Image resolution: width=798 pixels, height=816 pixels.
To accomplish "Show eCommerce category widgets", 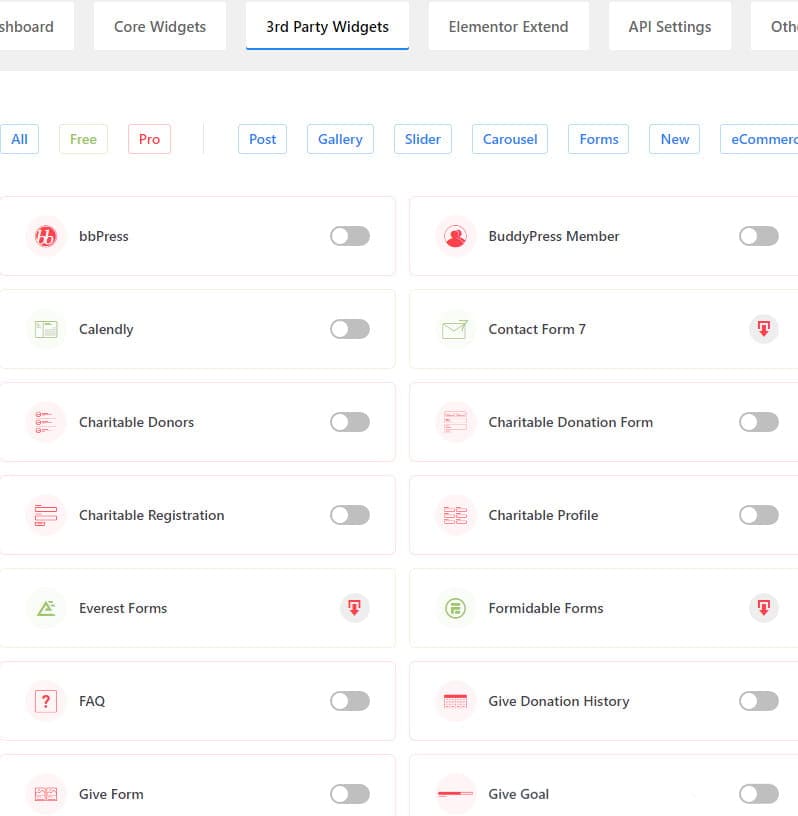I will pos(760,139).
